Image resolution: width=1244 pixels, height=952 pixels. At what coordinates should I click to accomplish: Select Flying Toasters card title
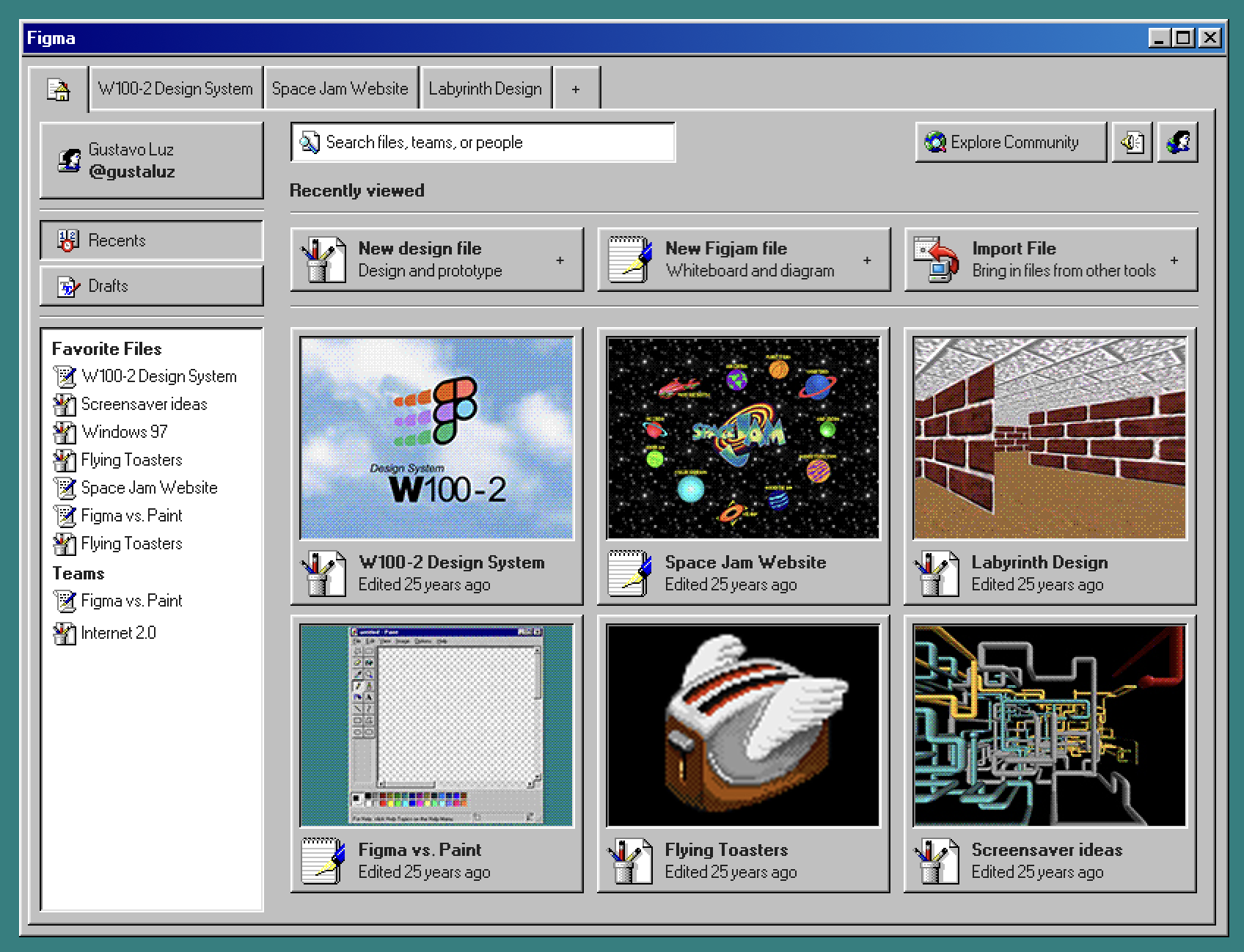727,851
